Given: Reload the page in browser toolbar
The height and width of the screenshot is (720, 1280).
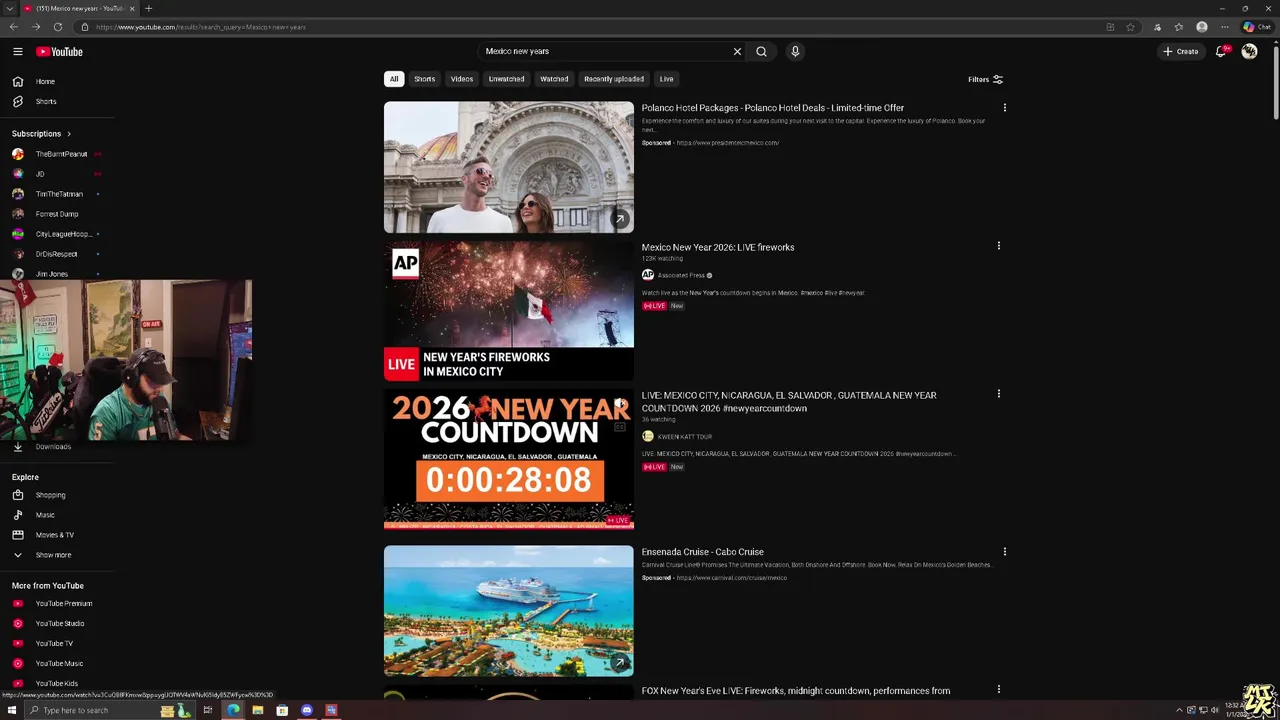Looking at the screenshot, I should [58, 27].
